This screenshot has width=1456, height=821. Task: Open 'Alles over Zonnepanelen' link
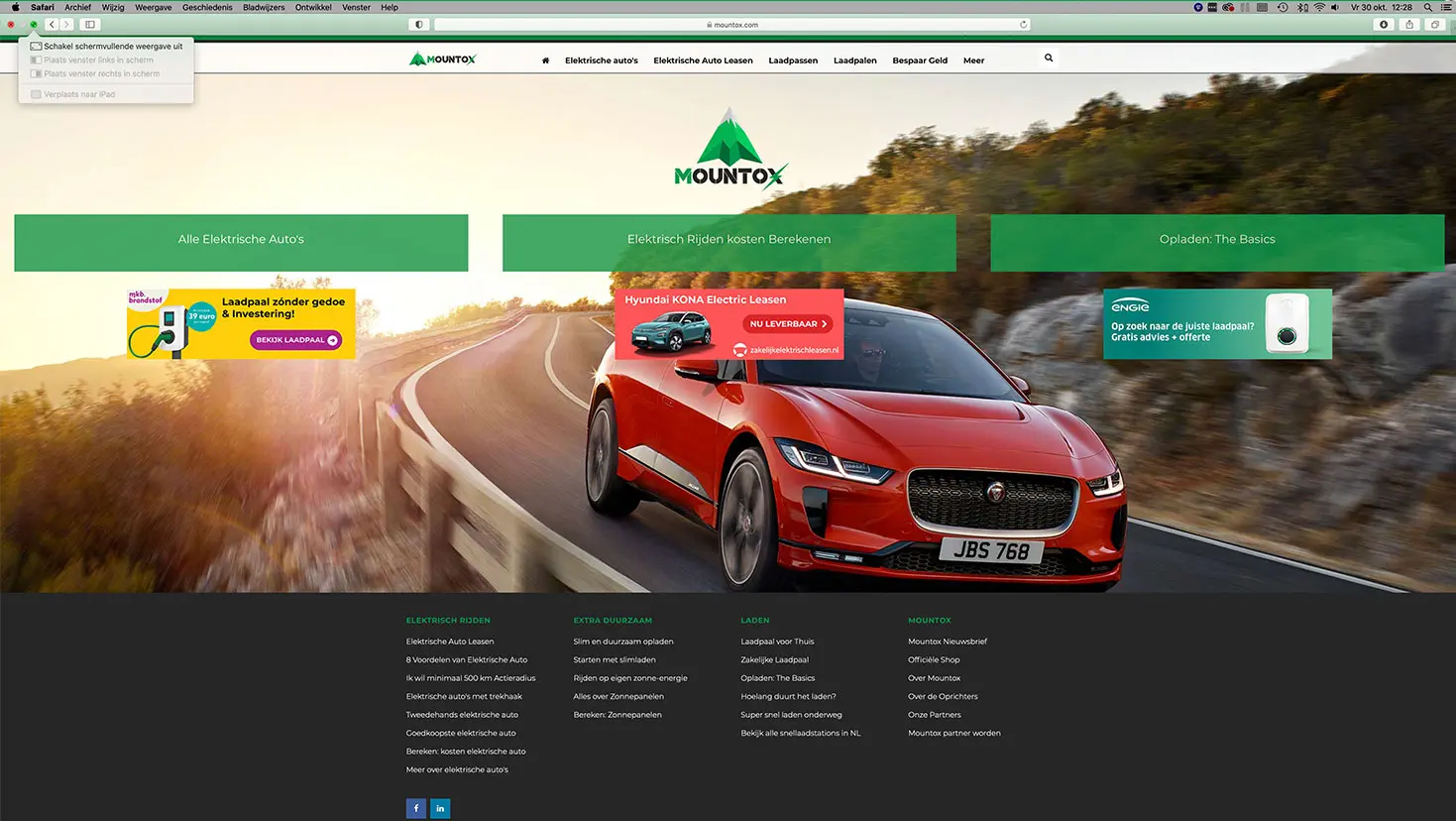pyautogui.click(x=618, y=696)
